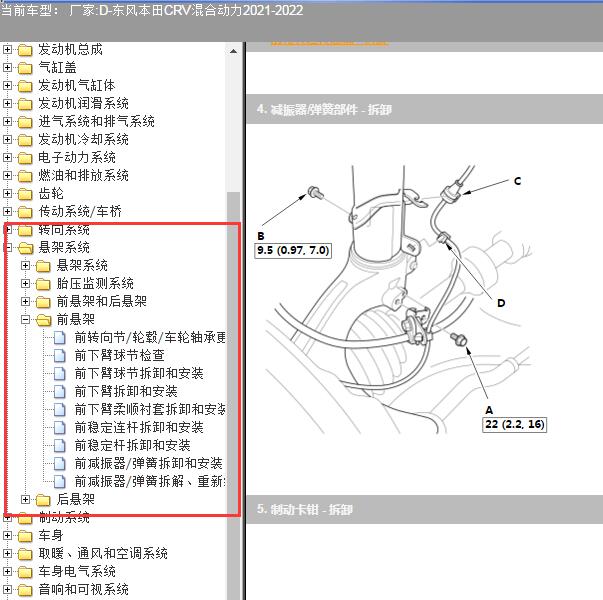603x600 pixels.
Task: Expand the 胎压监测系统 subfolder
Action: pyautogui.click(x=25, y=283)
